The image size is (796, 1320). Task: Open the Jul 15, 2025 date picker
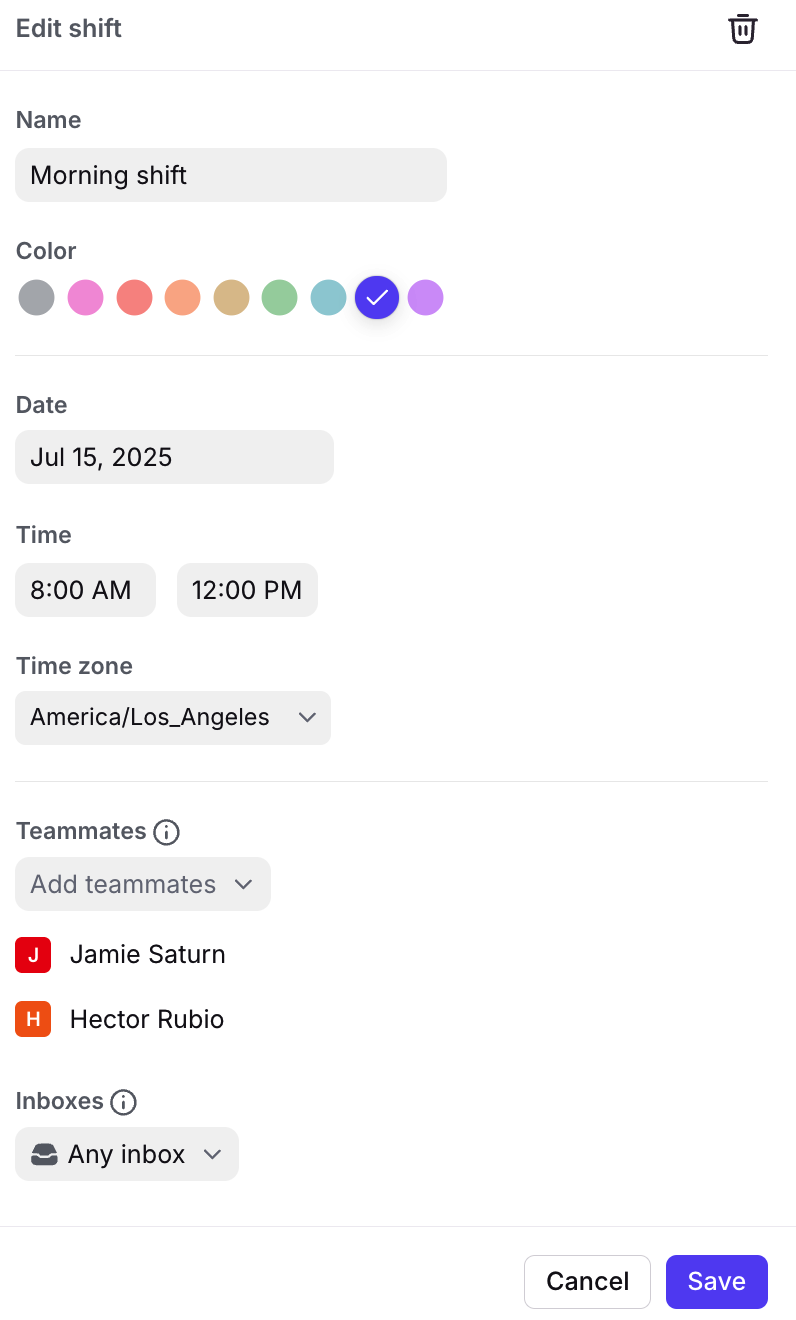pos(174,457)
